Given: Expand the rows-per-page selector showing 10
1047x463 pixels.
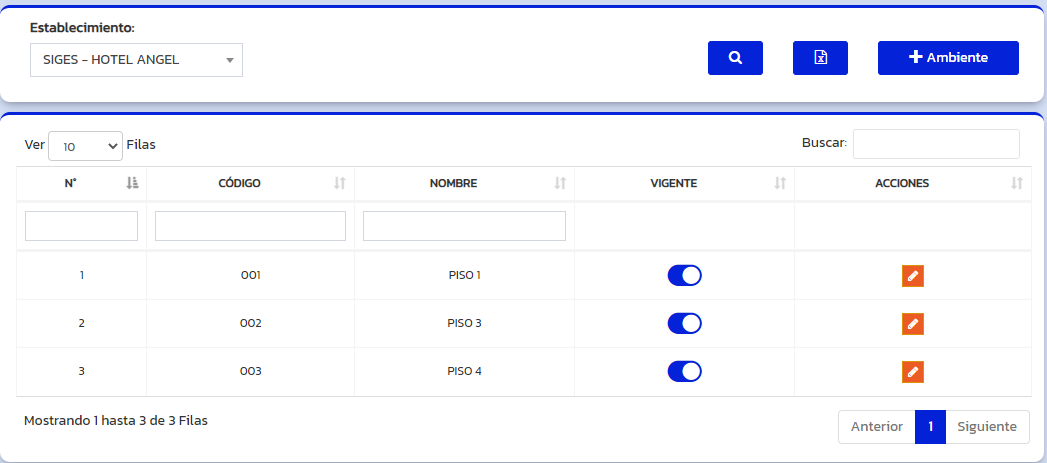Looking at the screenshot, I should click(85, 146).
